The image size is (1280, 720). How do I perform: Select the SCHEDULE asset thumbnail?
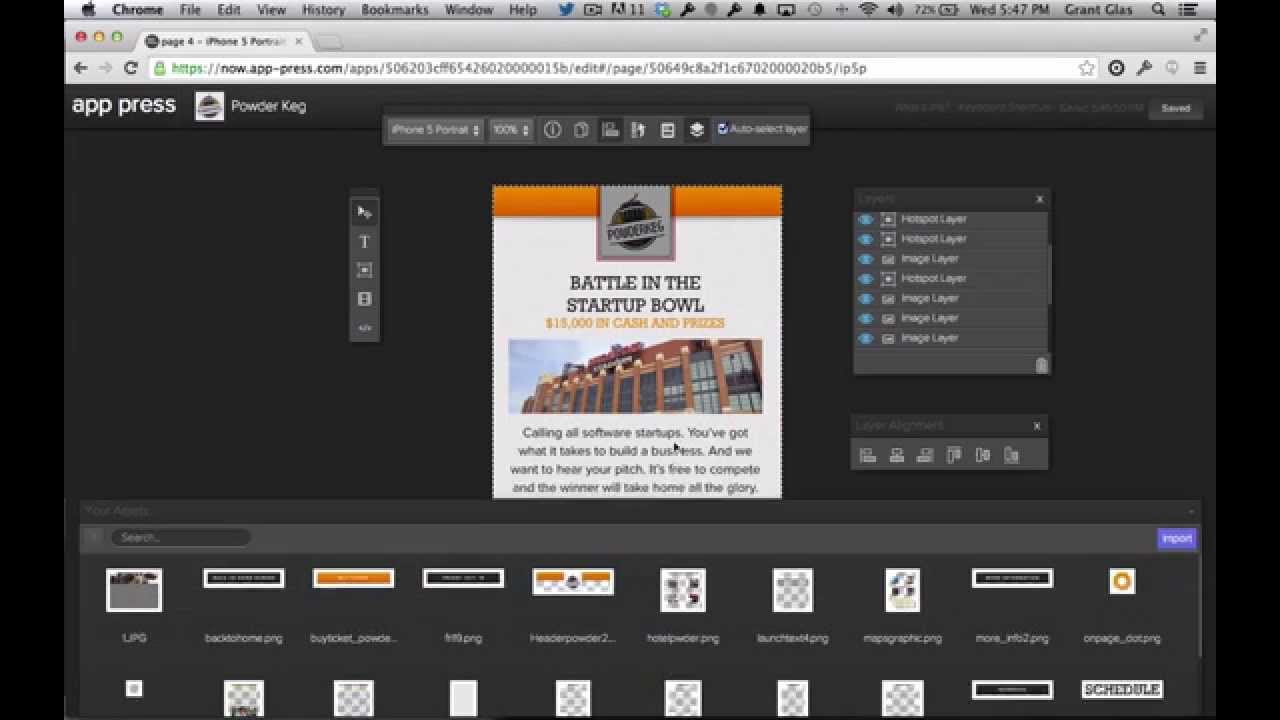click(1122, 689)
